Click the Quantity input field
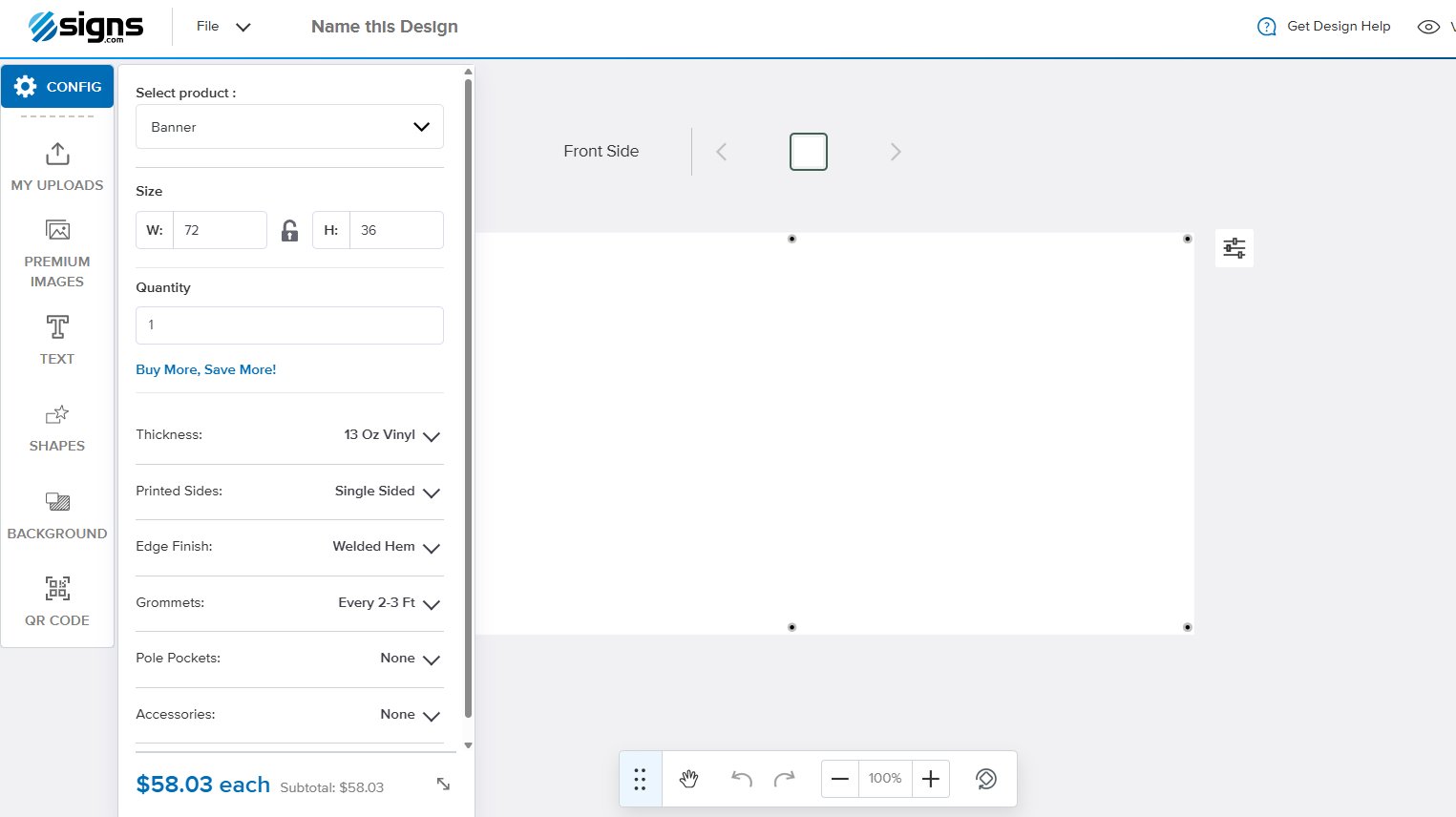 pyautogui.click(x=289, y=325)
